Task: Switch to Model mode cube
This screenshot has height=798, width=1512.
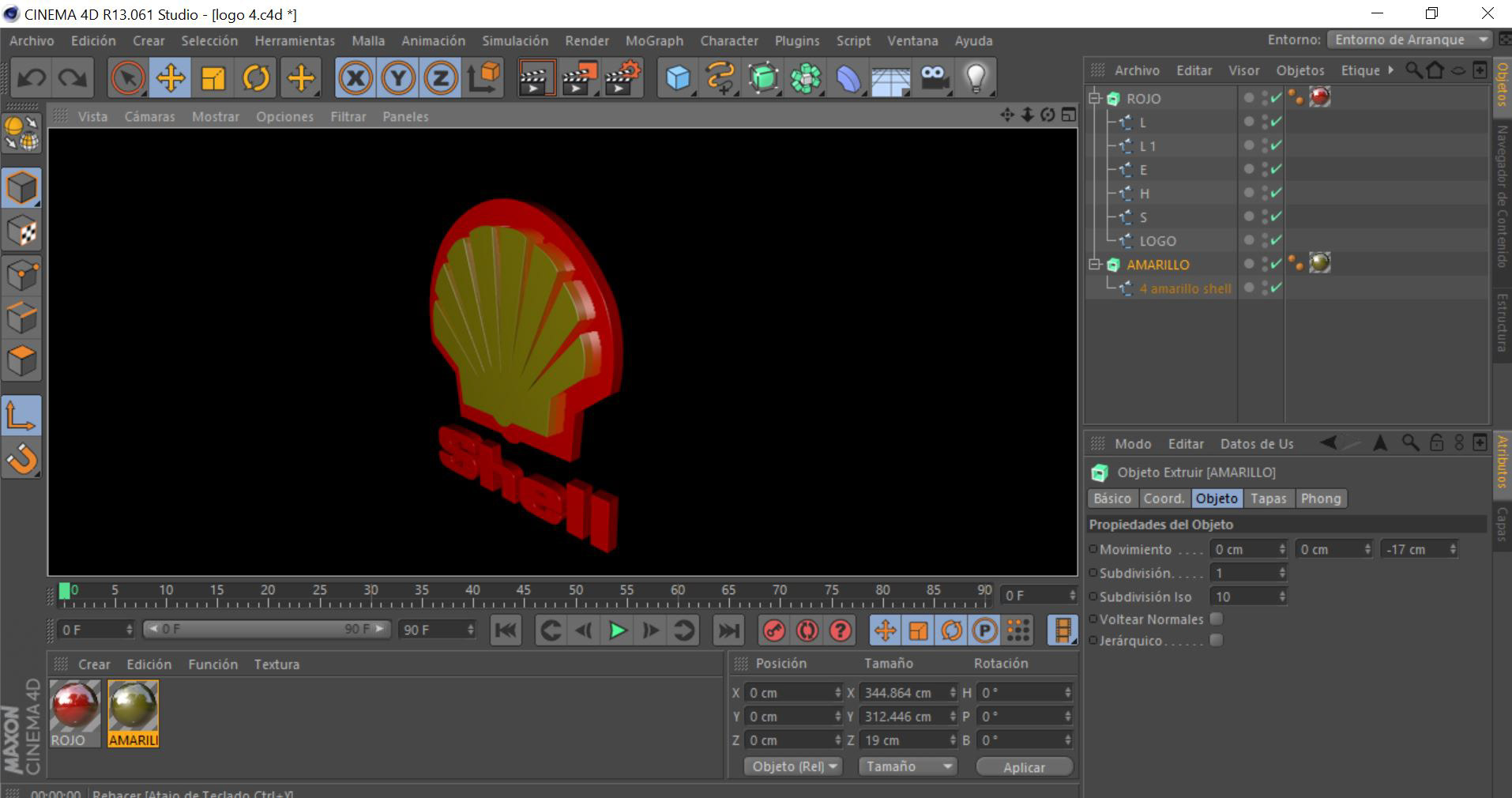Action: [x=21, y=188]
